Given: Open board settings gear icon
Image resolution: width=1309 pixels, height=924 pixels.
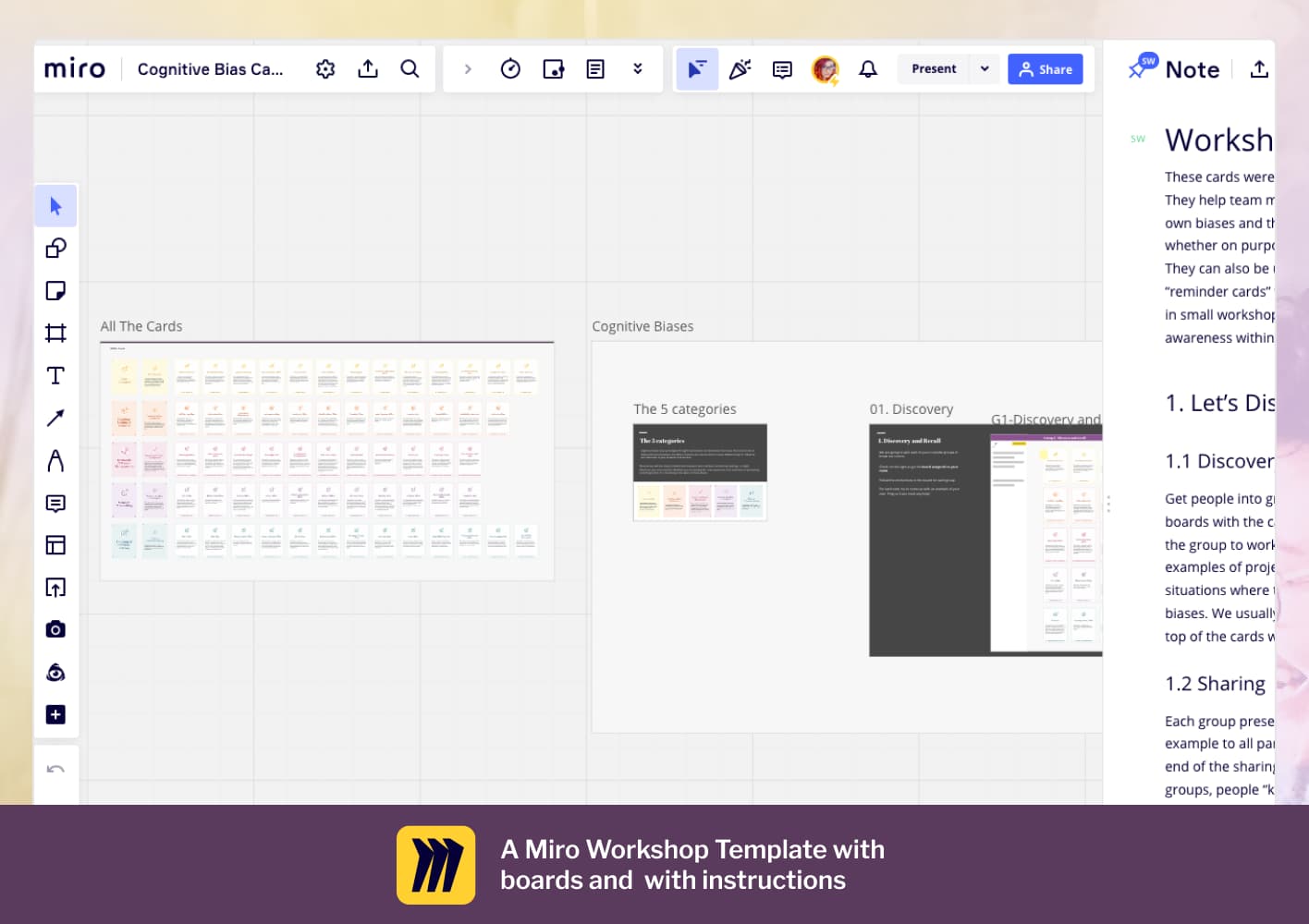Looking at the screenshot, I should [325, 69].
